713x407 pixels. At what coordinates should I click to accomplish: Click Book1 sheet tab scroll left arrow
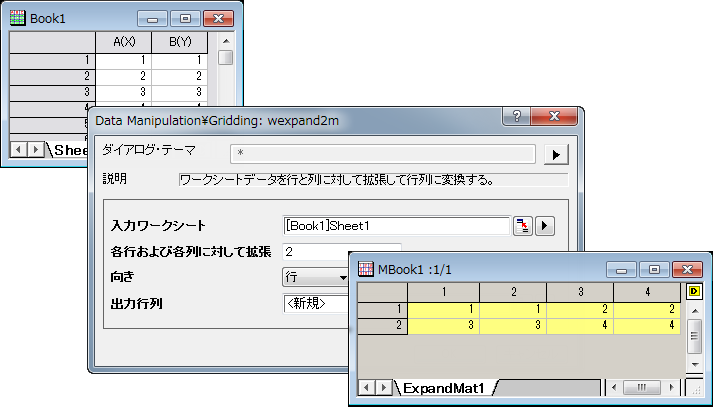point(18,149)
